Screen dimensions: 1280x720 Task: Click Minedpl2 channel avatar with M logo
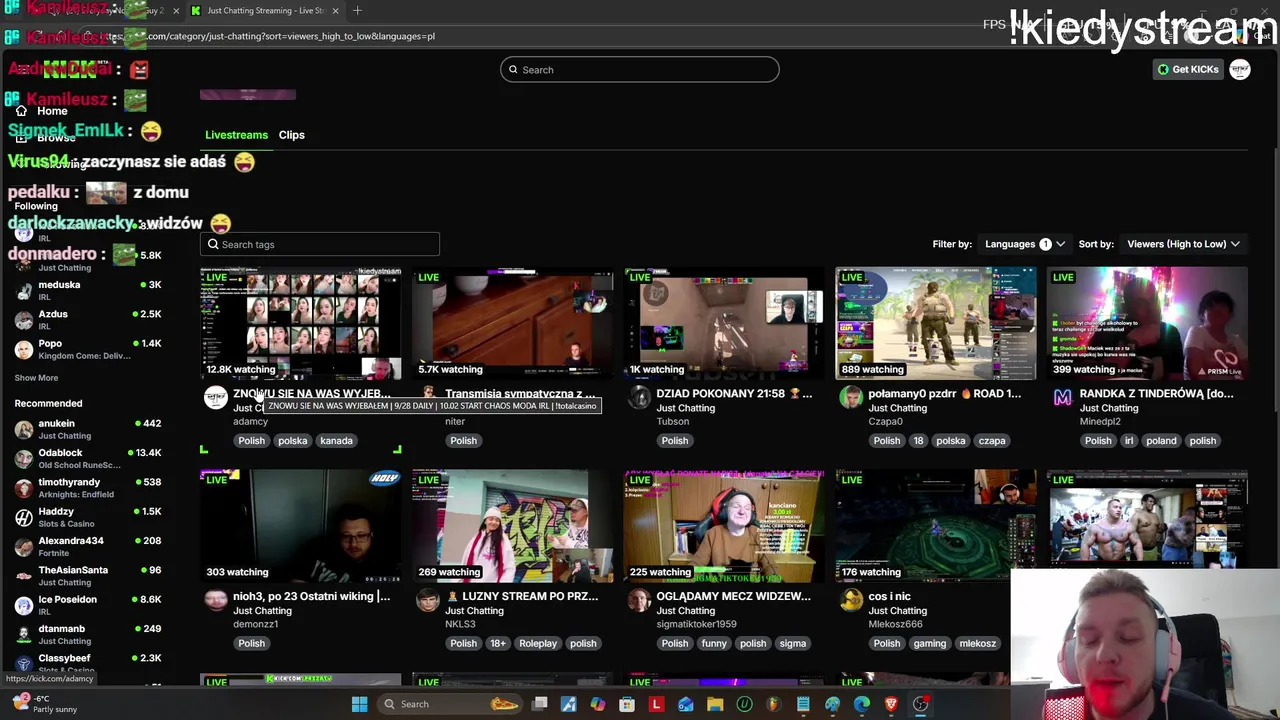1063,398
